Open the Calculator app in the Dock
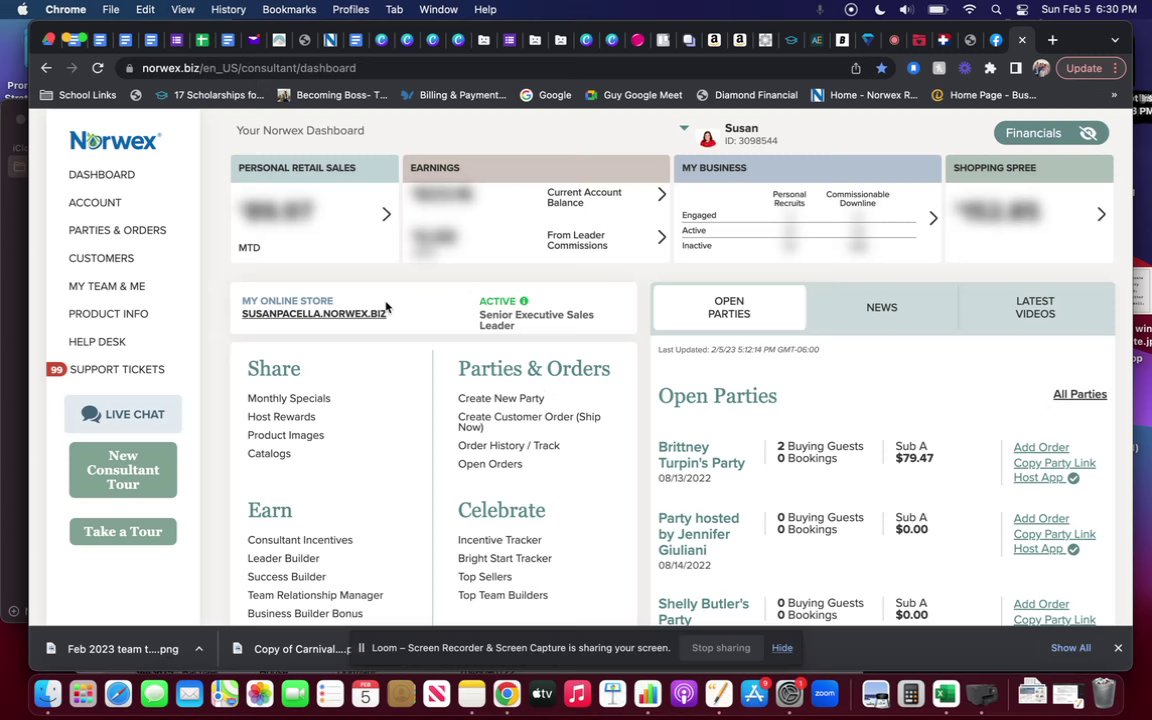This screenshot has width=1152, height=720. (910, 694)
